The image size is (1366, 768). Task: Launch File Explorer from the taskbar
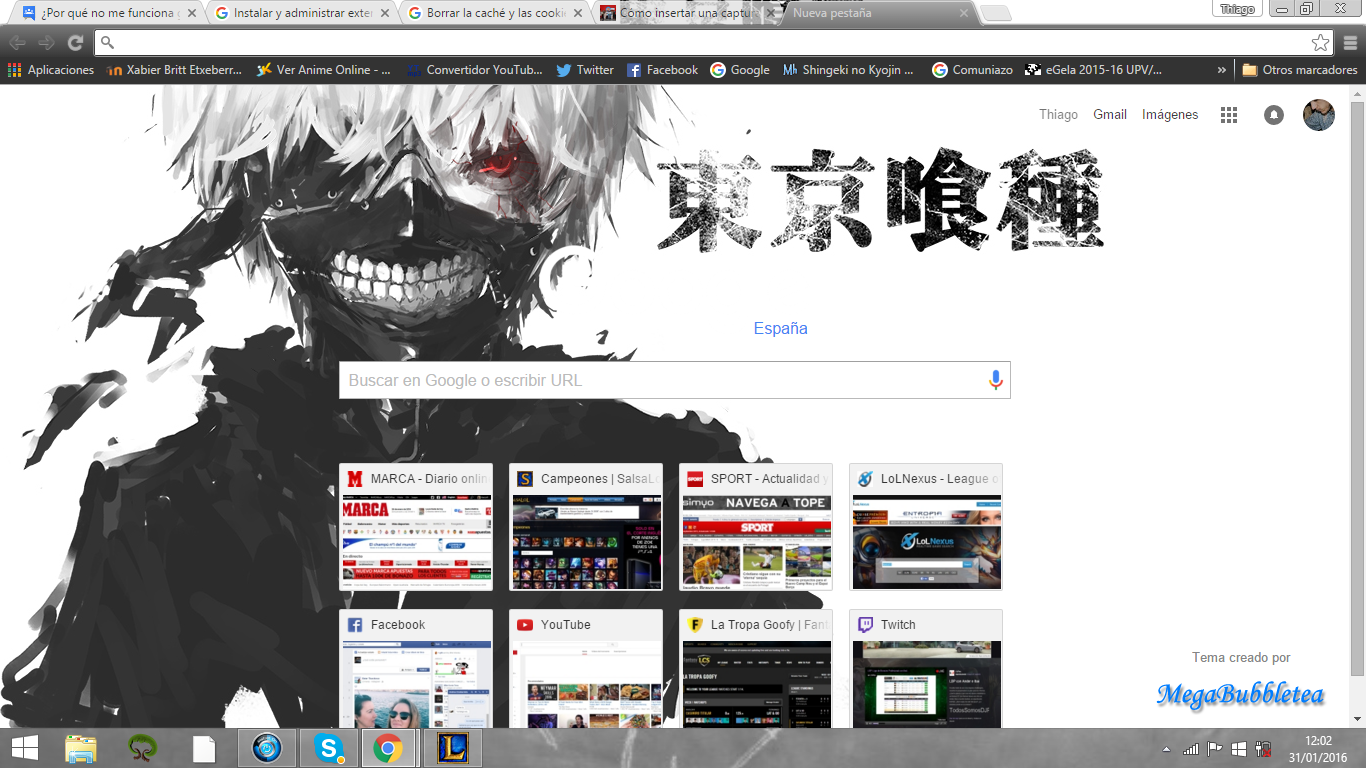(81, 748)
